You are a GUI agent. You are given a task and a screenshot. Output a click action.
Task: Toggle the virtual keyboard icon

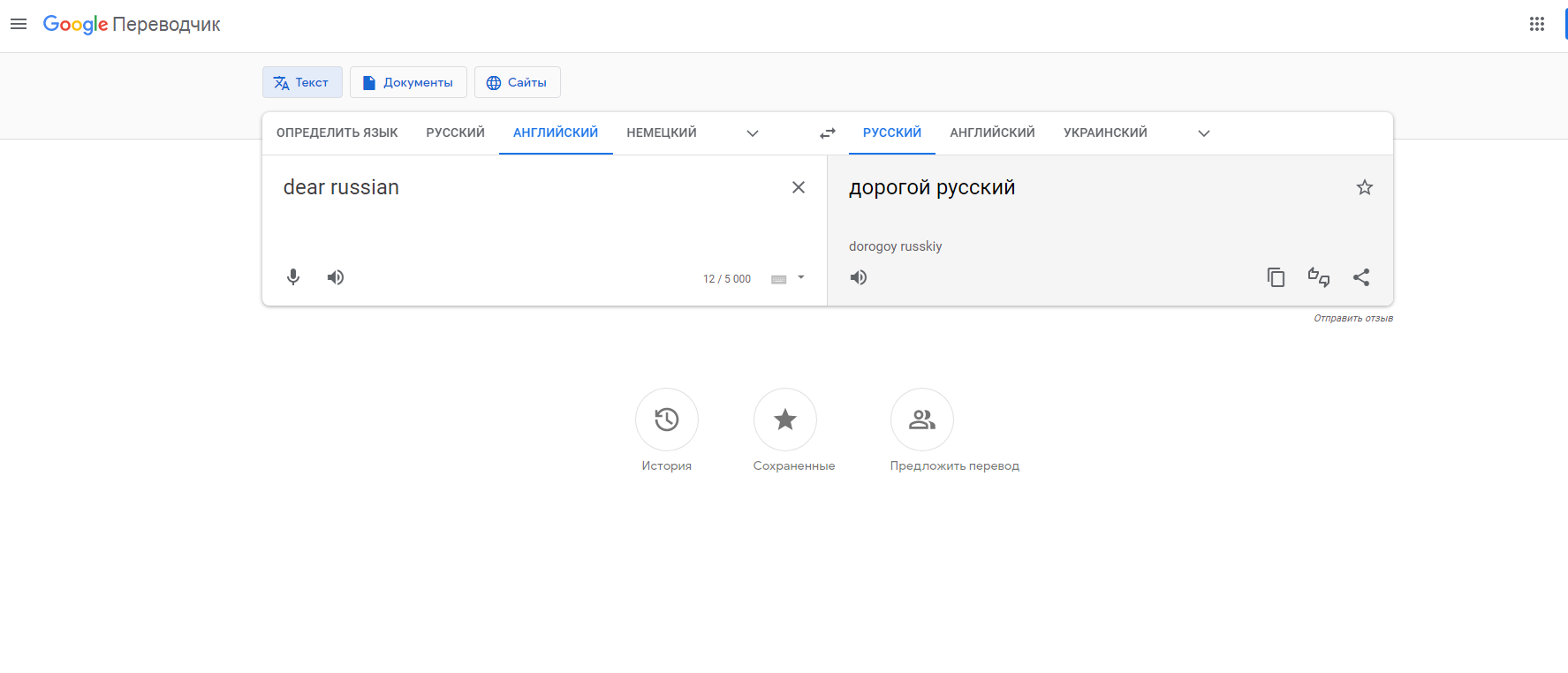tap(779, 279)
